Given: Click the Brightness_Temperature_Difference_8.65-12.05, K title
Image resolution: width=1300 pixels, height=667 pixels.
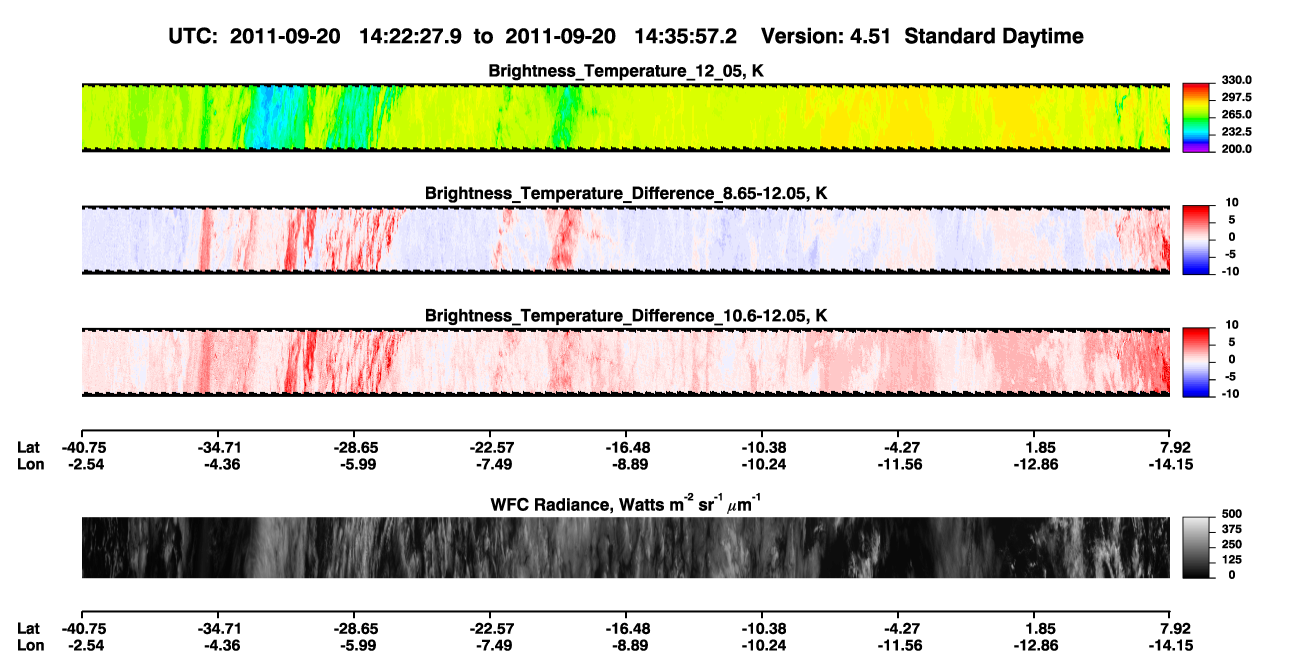Looking at the screenshot, I should point(626,192).
